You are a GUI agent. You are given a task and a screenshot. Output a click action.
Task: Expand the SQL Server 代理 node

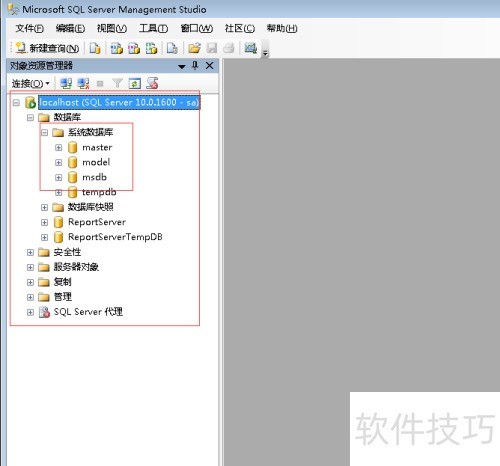tap(30, 312)
